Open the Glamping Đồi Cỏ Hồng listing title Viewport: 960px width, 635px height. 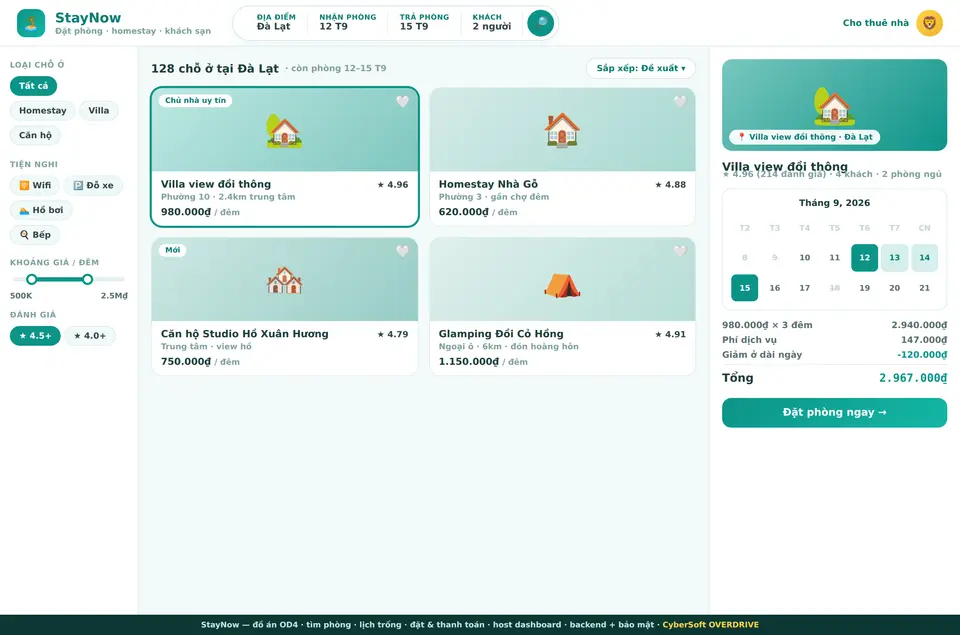pyautogui.click(x=501, y=334)
